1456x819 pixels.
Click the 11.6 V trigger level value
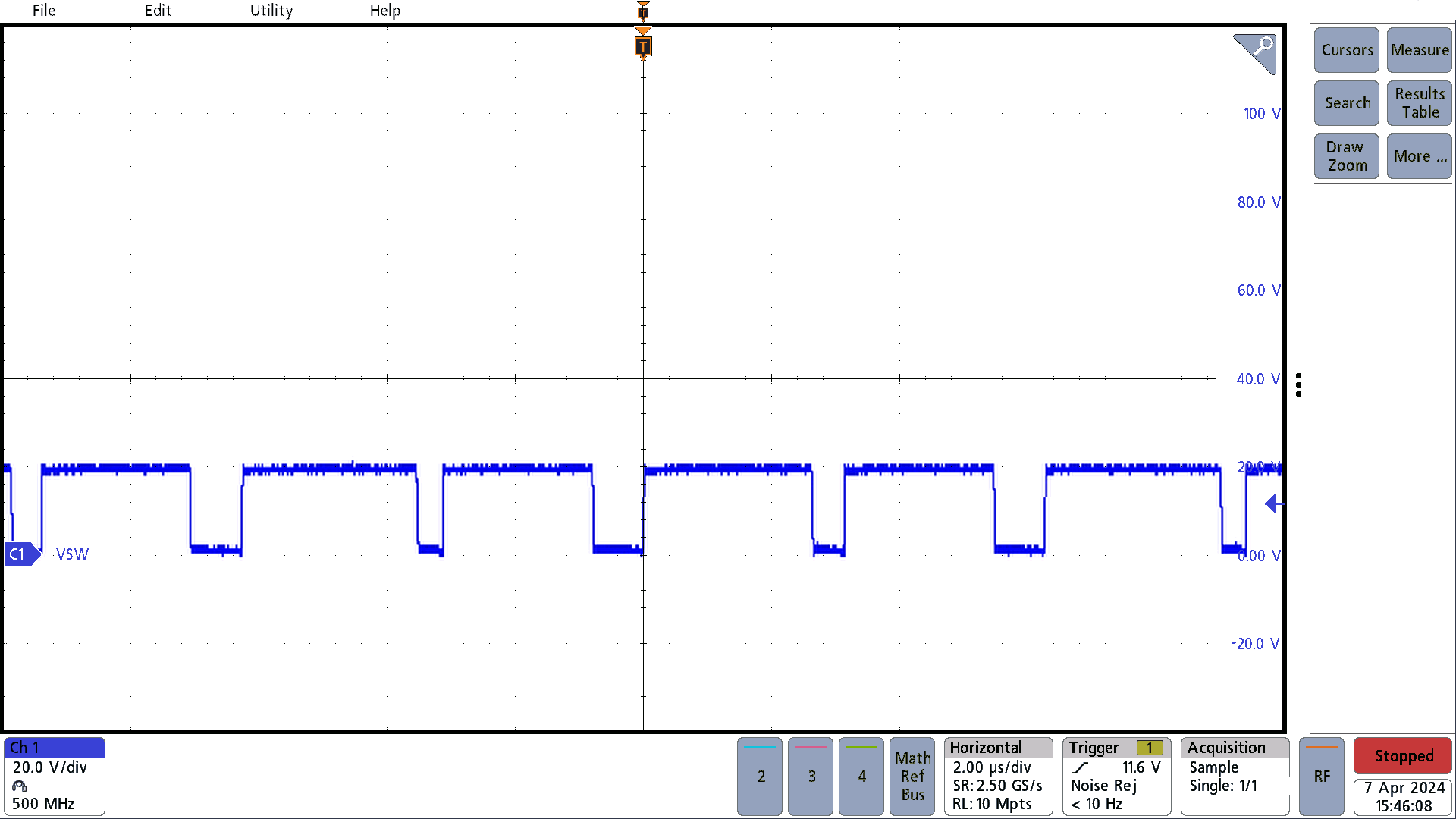[x=1141, y=767]
